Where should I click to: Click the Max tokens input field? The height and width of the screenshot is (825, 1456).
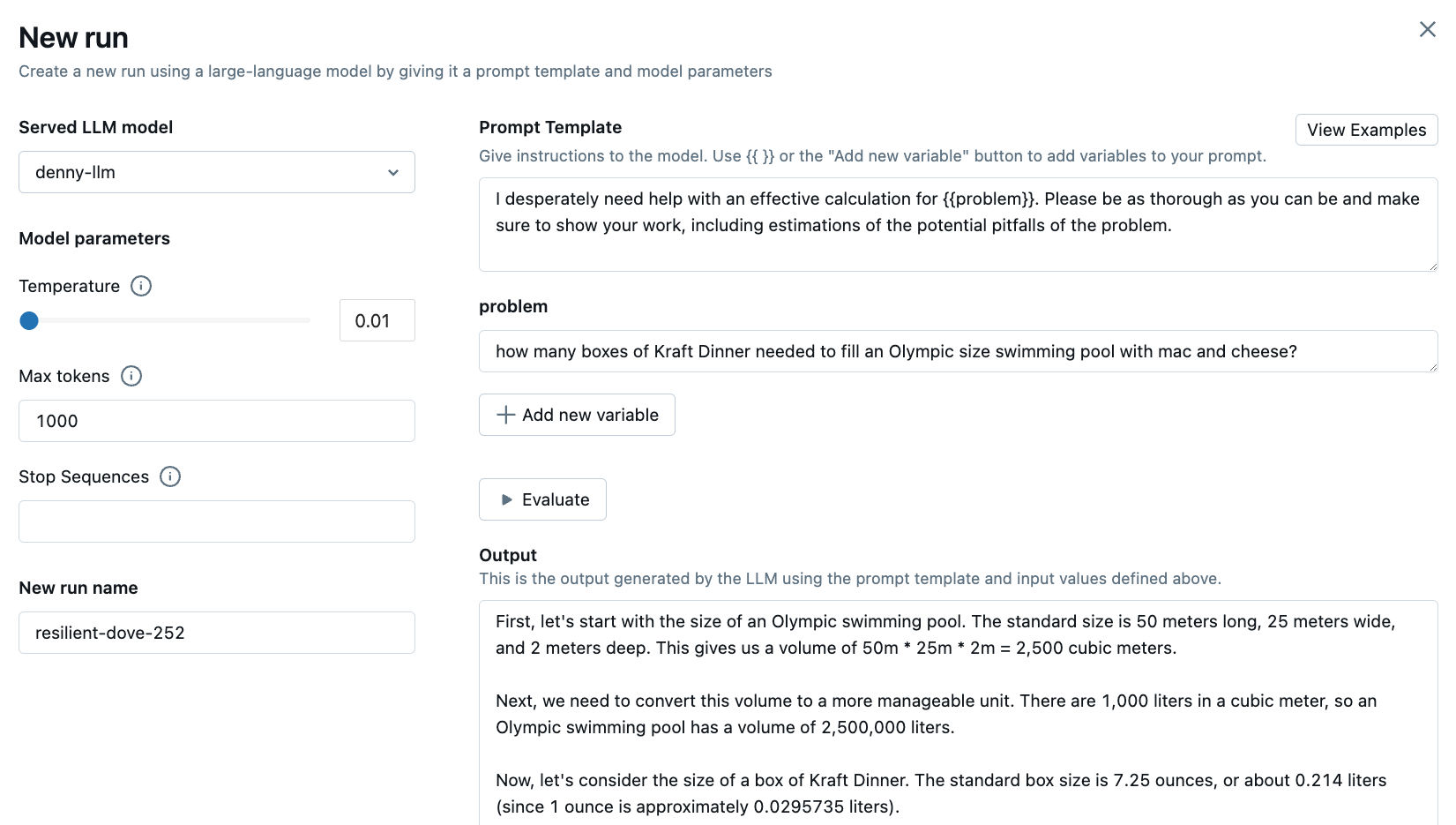click(216, 421)
